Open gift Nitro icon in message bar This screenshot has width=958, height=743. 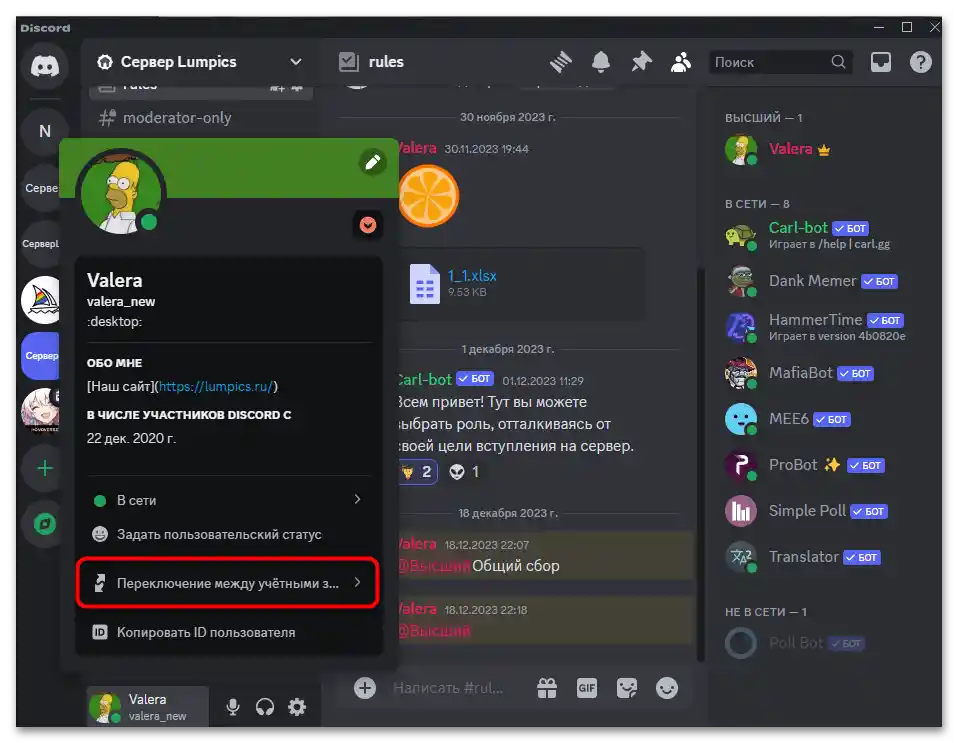click(546, 689)
